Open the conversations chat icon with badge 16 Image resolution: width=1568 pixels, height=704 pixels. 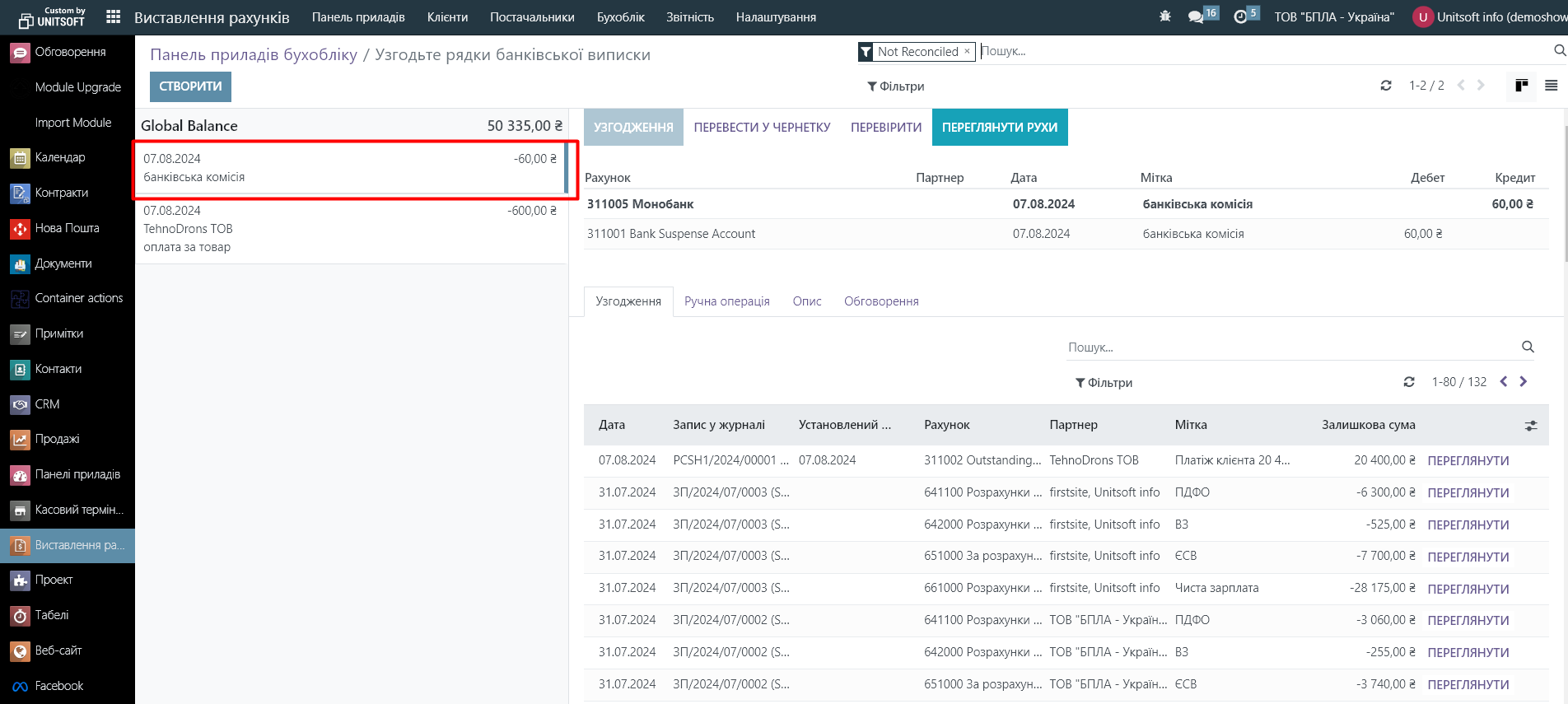(x=1197, y=17)
